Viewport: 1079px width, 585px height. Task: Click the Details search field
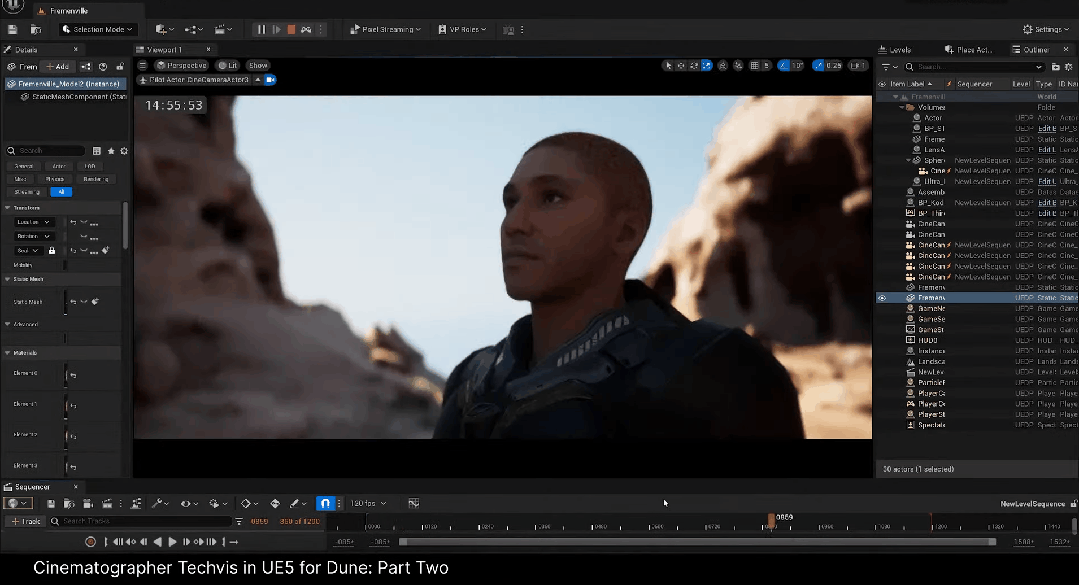[x=46, y=151]
